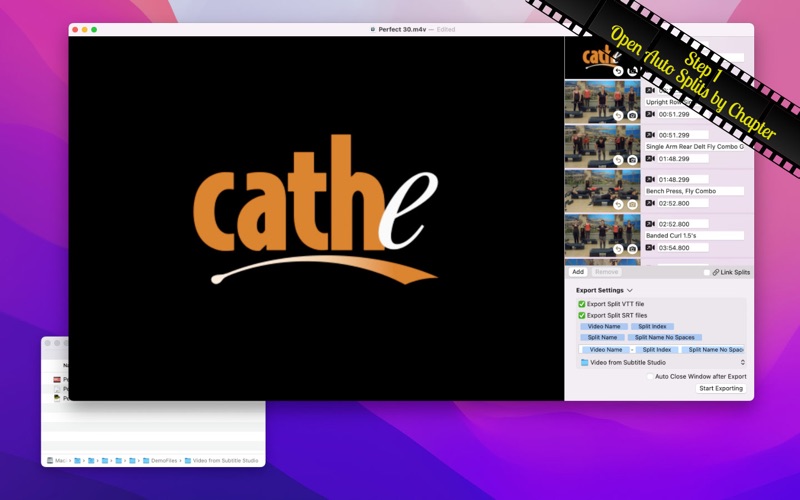Click camera snapshot icon on Upright Row thumbnail

point(633,116)
